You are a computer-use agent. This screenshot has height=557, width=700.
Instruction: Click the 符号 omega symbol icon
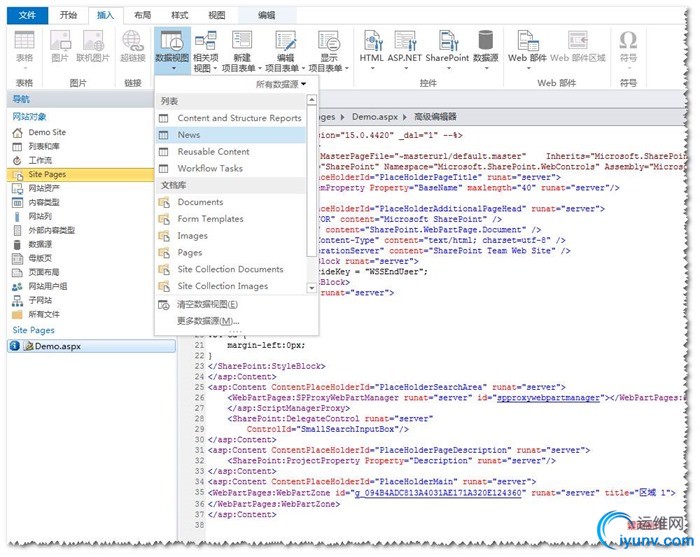pos(628,41)
